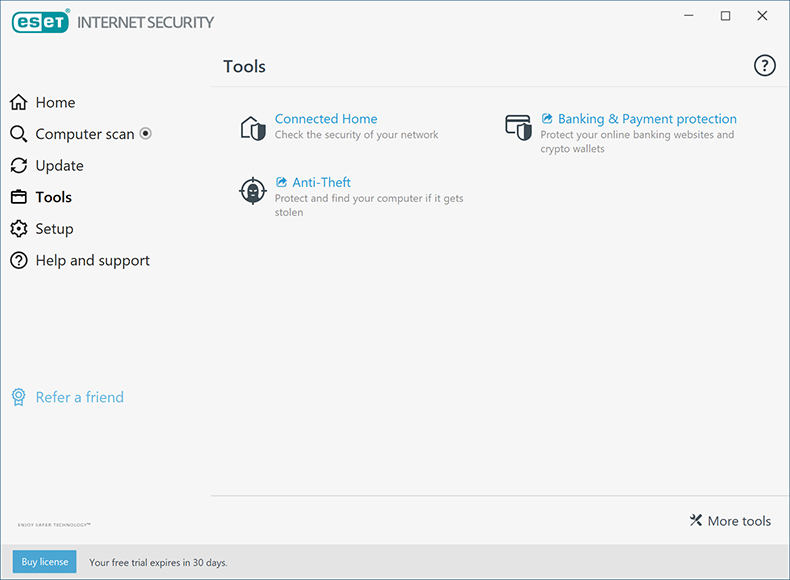
Task: Click the Connected Home house-shield icon
Action: (253, 128)
